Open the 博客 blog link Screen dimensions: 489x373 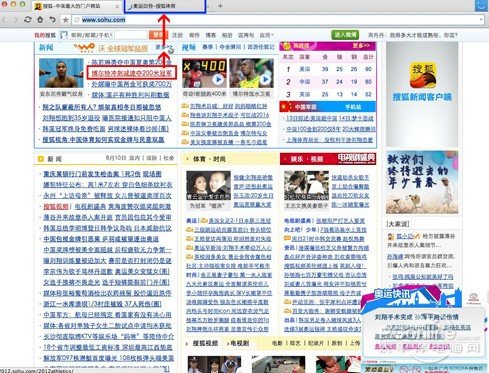(211, 35)
